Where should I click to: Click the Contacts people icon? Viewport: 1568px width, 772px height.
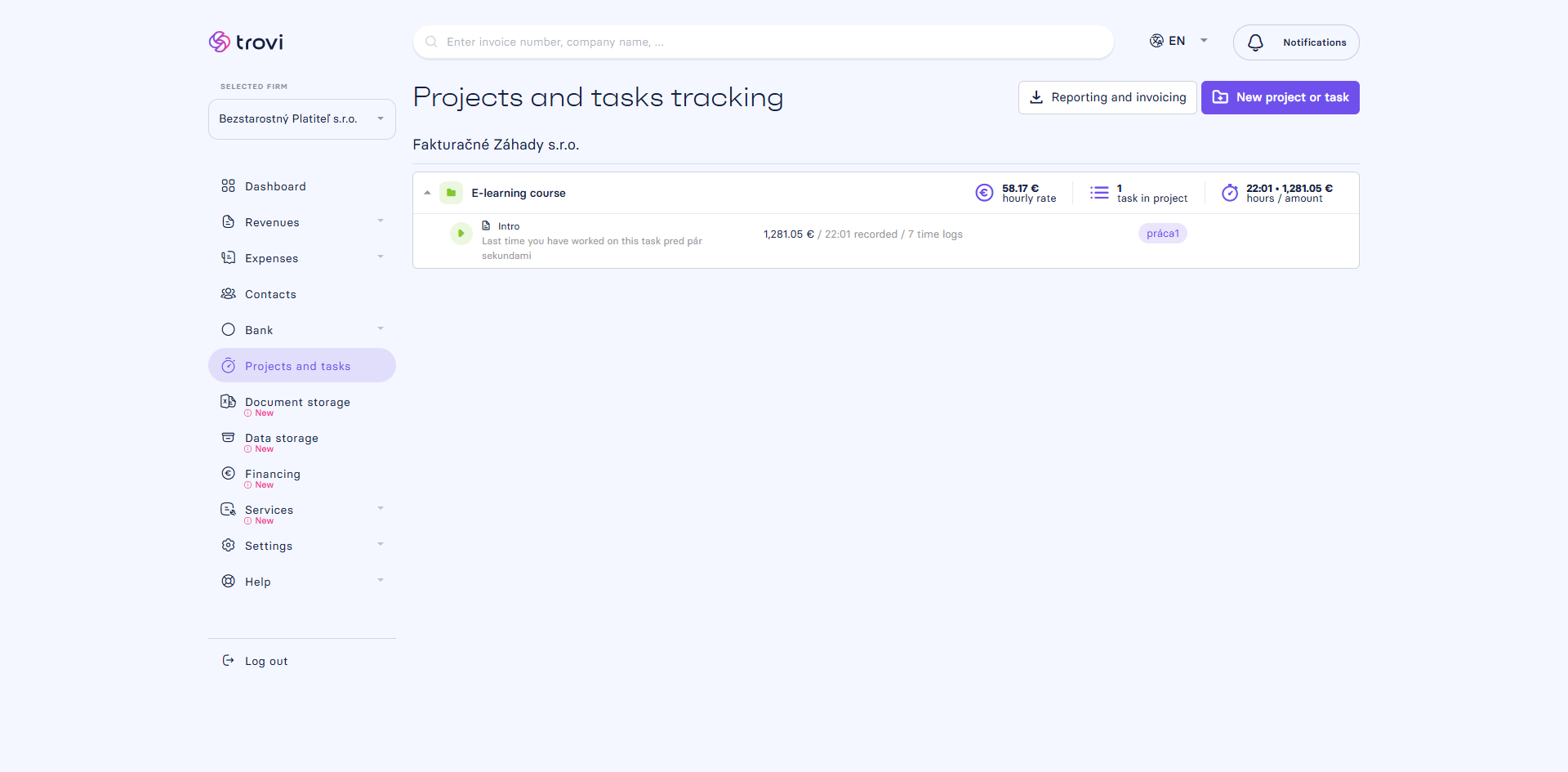tap(228, 294)
